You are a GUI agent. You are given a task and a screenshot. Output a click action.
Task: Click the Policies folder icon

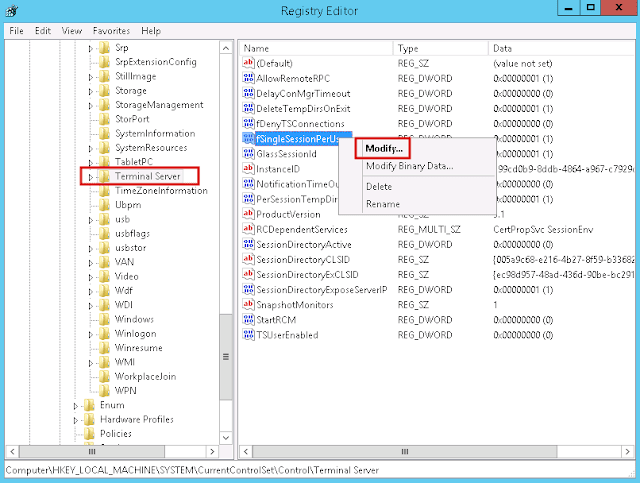(89, 434)
